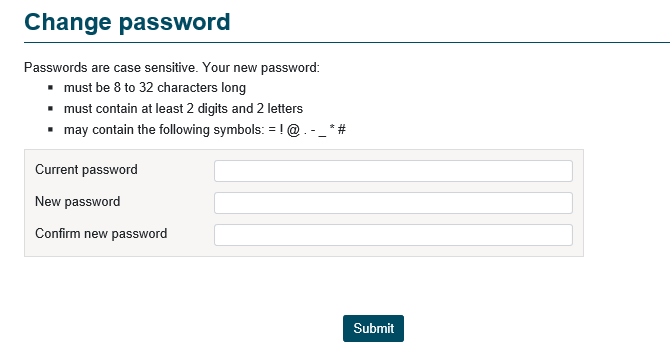Image resolution: width=670 pixels, height=360 pixels.
Task: Click the Change password page heading
Action: click(127, 22)
